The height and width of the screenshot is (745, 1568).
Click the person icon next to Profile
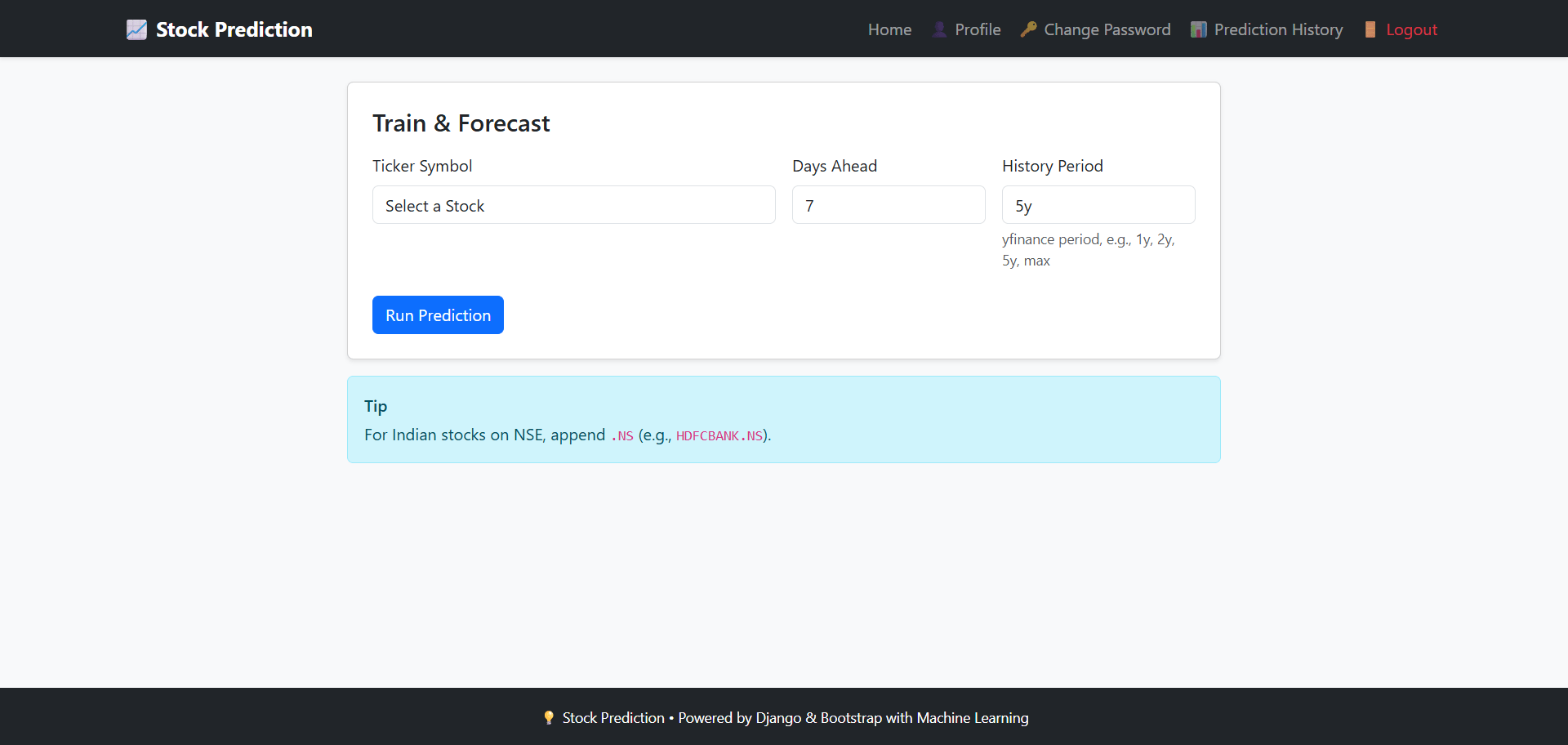pyautogui.click(x=938, y=29)
